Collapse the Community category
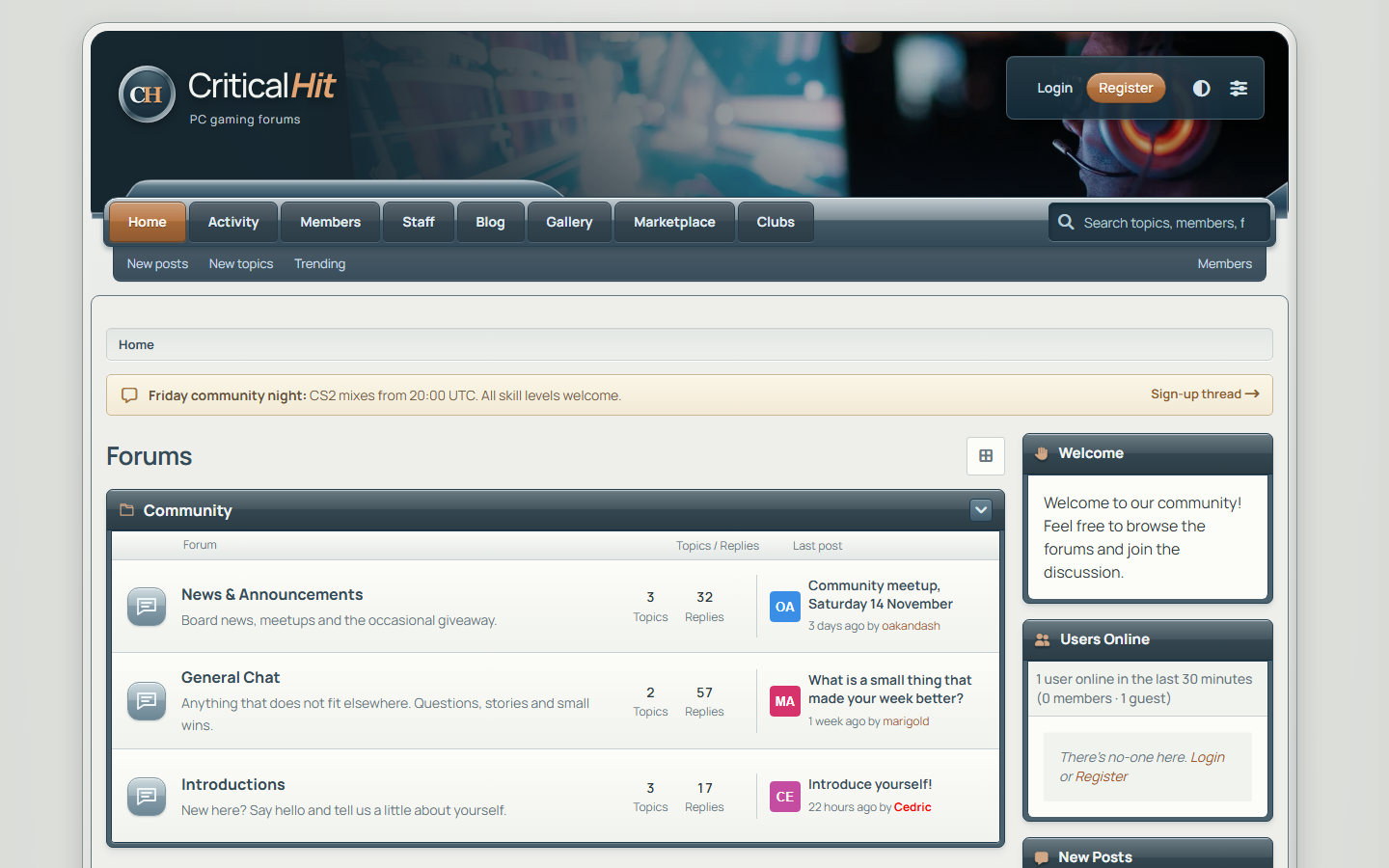 tap(981, 510)
